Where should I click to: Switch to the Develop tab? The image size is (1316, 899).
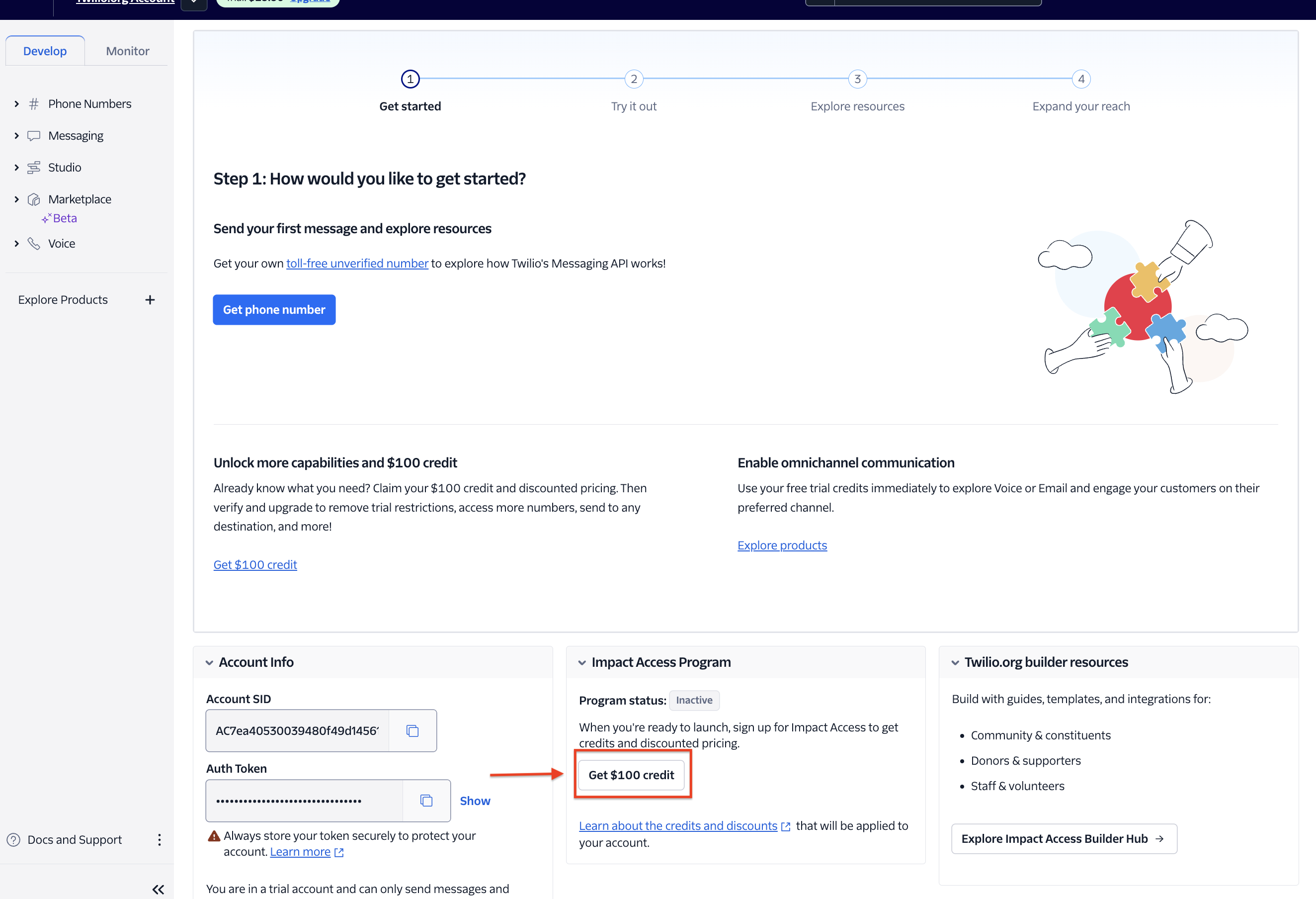45,51
